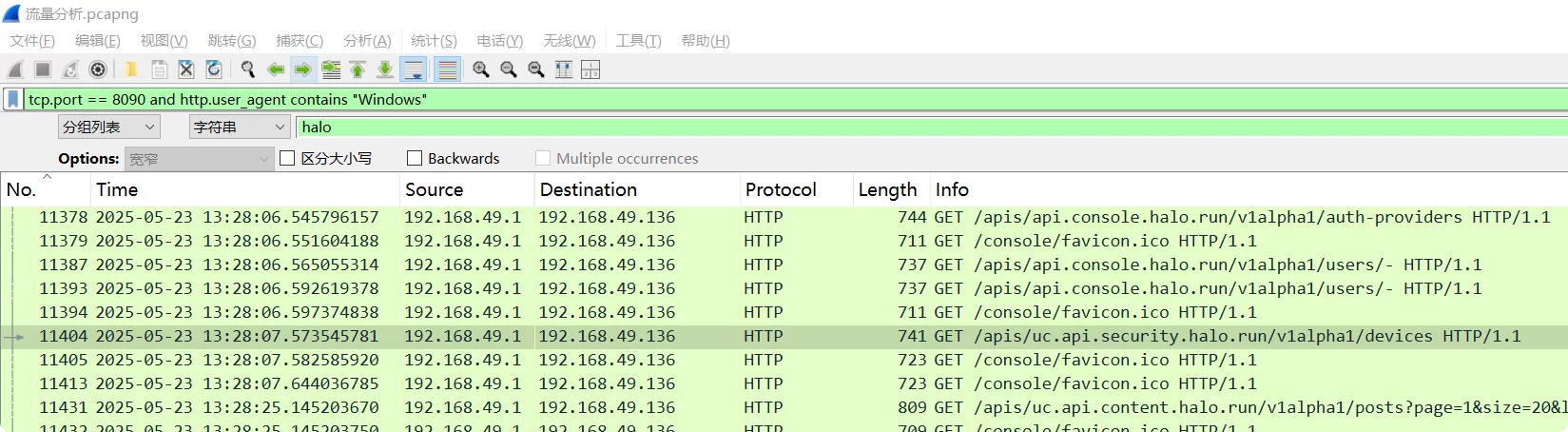Open the 字符串 search type dropdown
The width and height of the screenshot is (1568, 432).
pos(240,127)
